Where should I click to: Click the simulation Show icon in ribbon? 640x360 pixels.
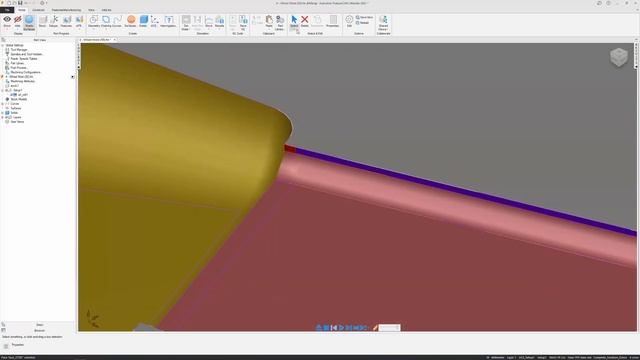[209, 22]
